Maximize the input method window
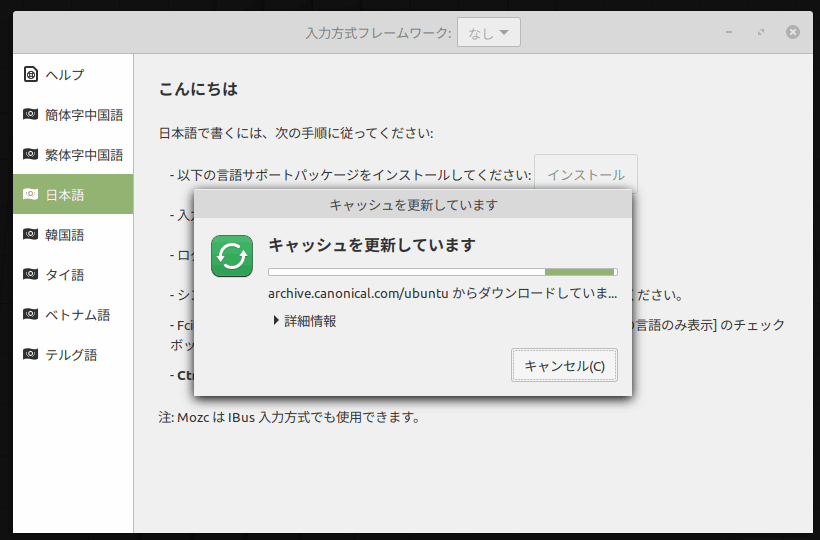Screen dimensions: 820x540 point(761,32)
